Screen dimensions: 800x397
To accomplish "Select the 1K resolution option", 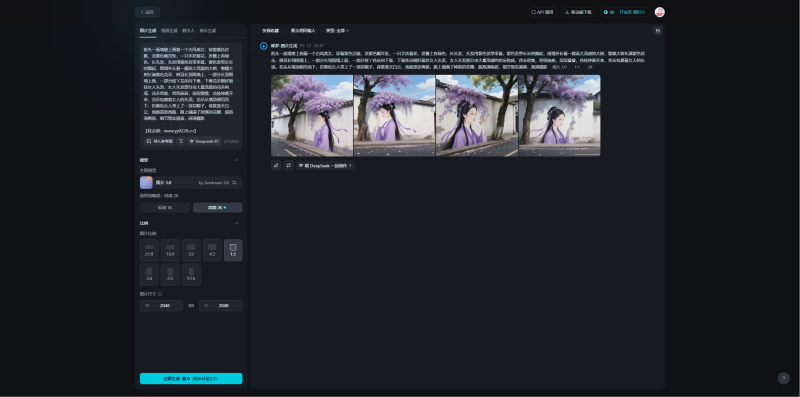I will click(x=165, y=208).
